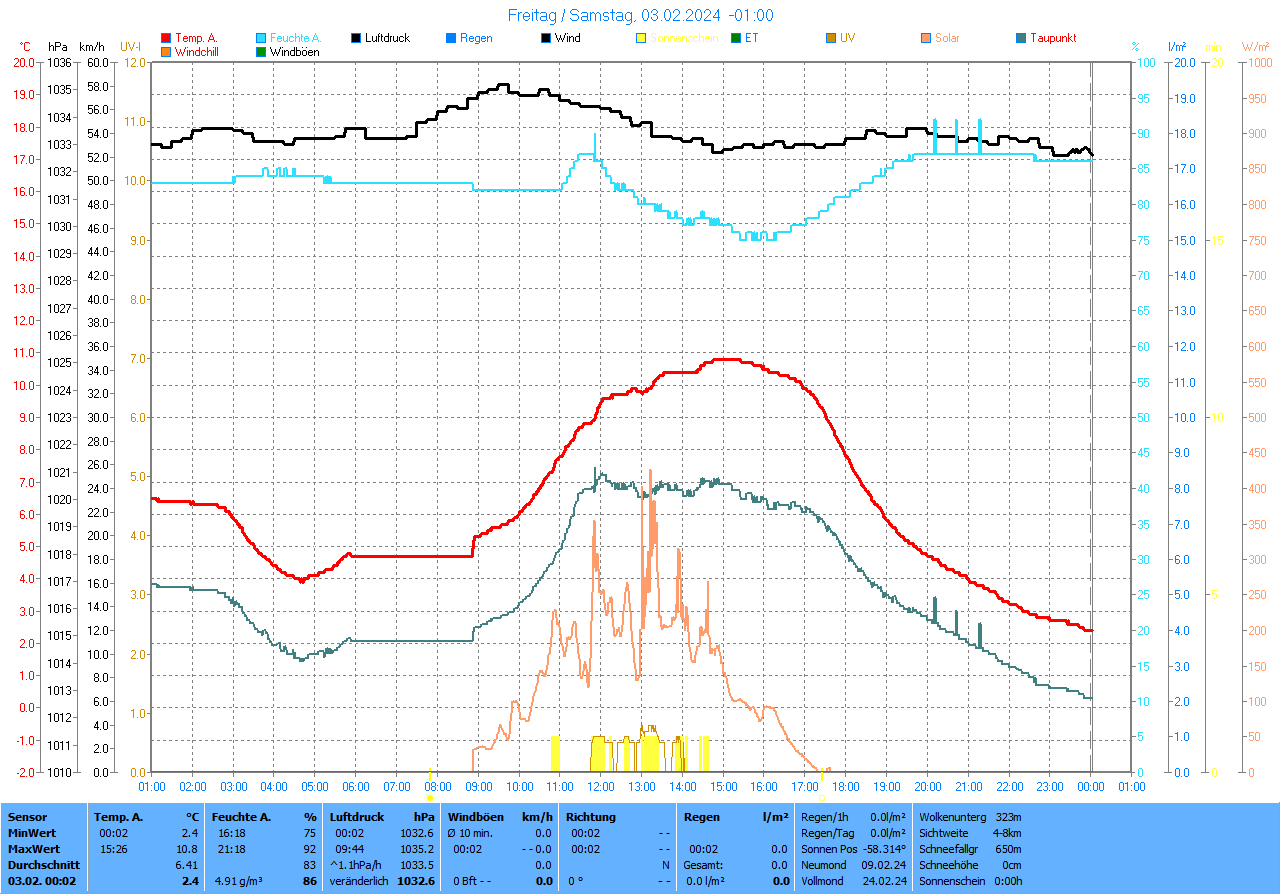
Task: Click the '12:00' time axis label
Action: pyautogui.click(x=601, y=787)
